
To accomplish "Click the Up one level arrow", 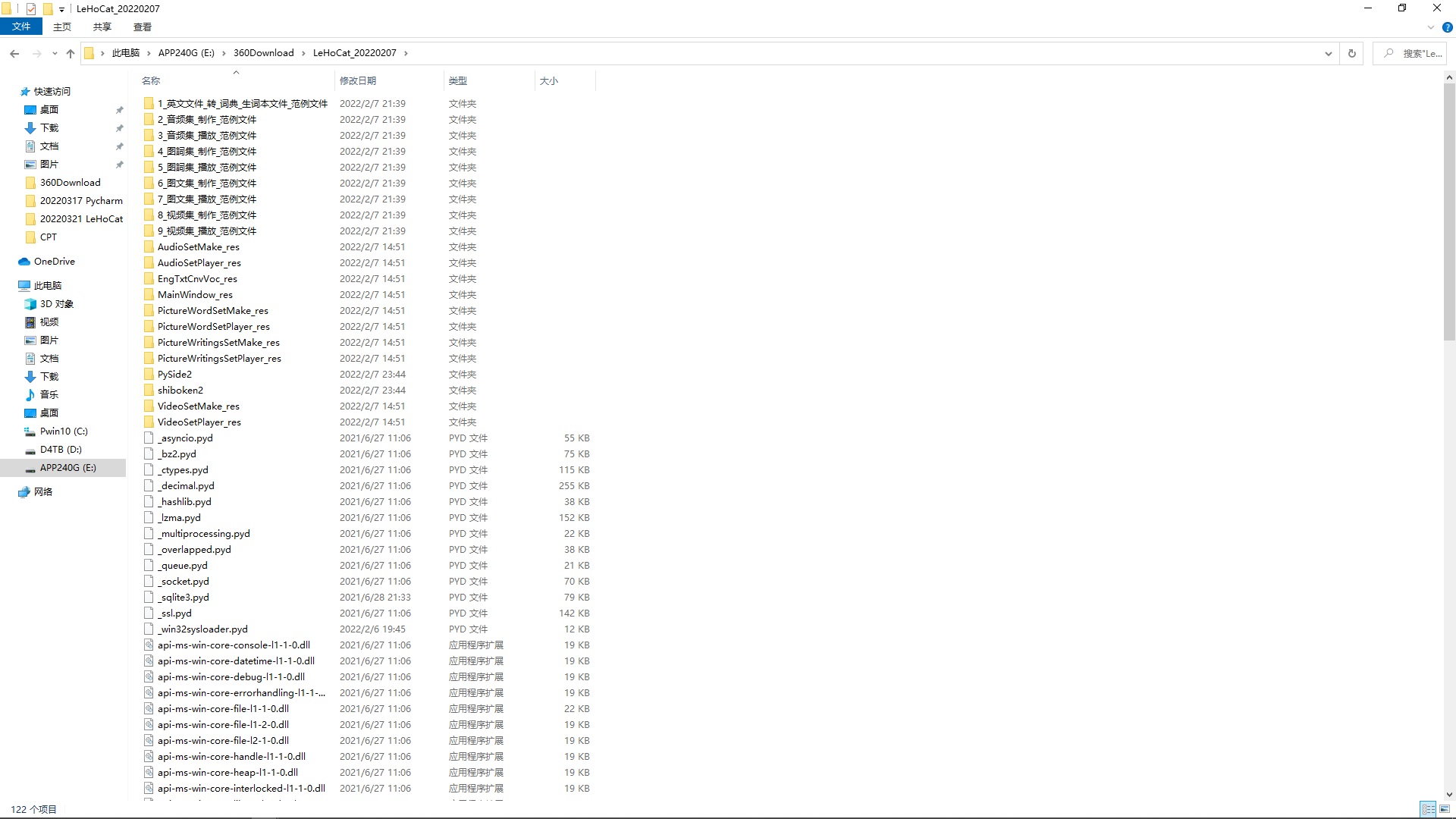I will coord(71,53).
